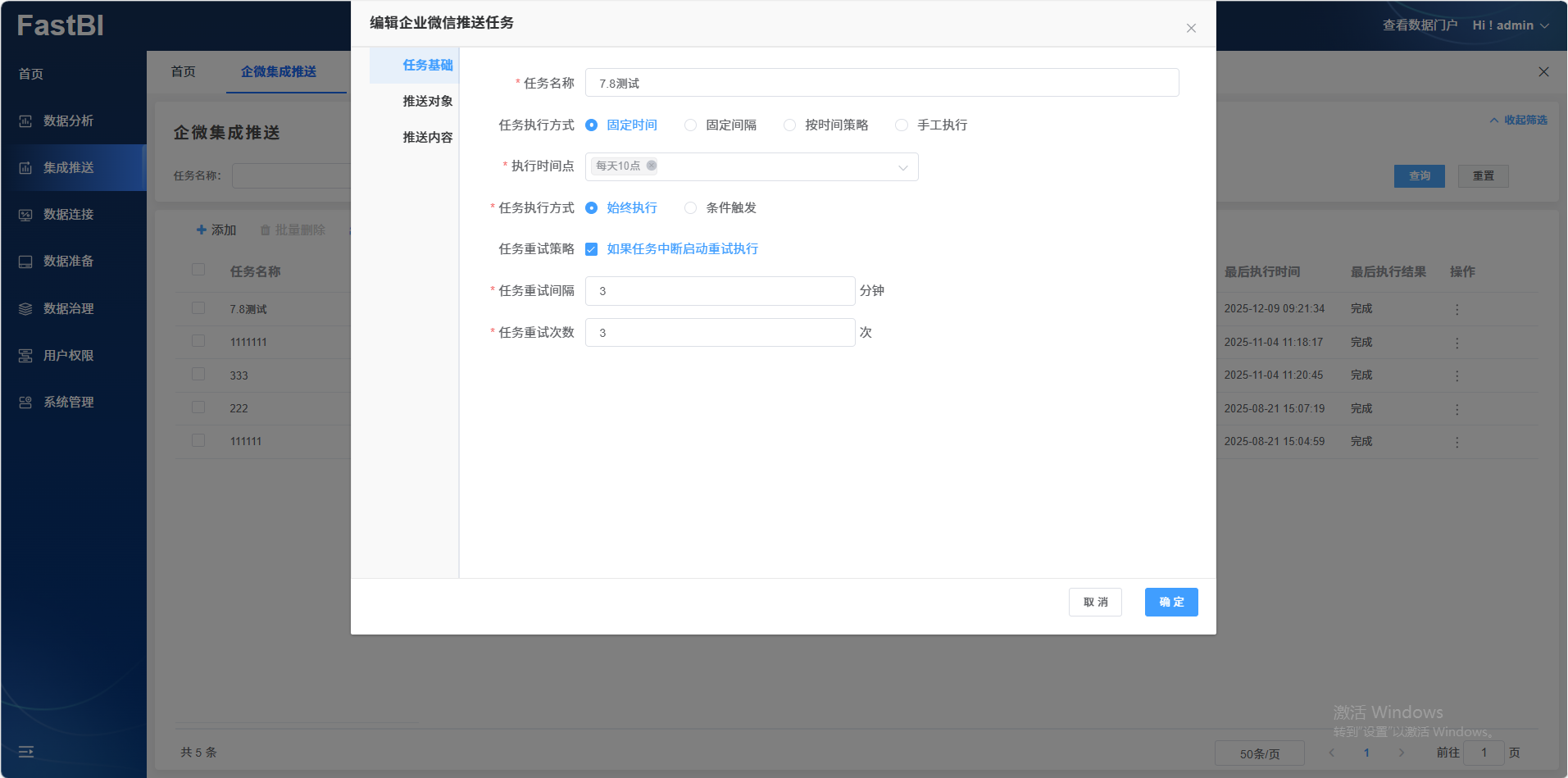The image size is (1568, 778).
Task: Select the 手工执行 radio option
Action: click(x=902, y=125)
